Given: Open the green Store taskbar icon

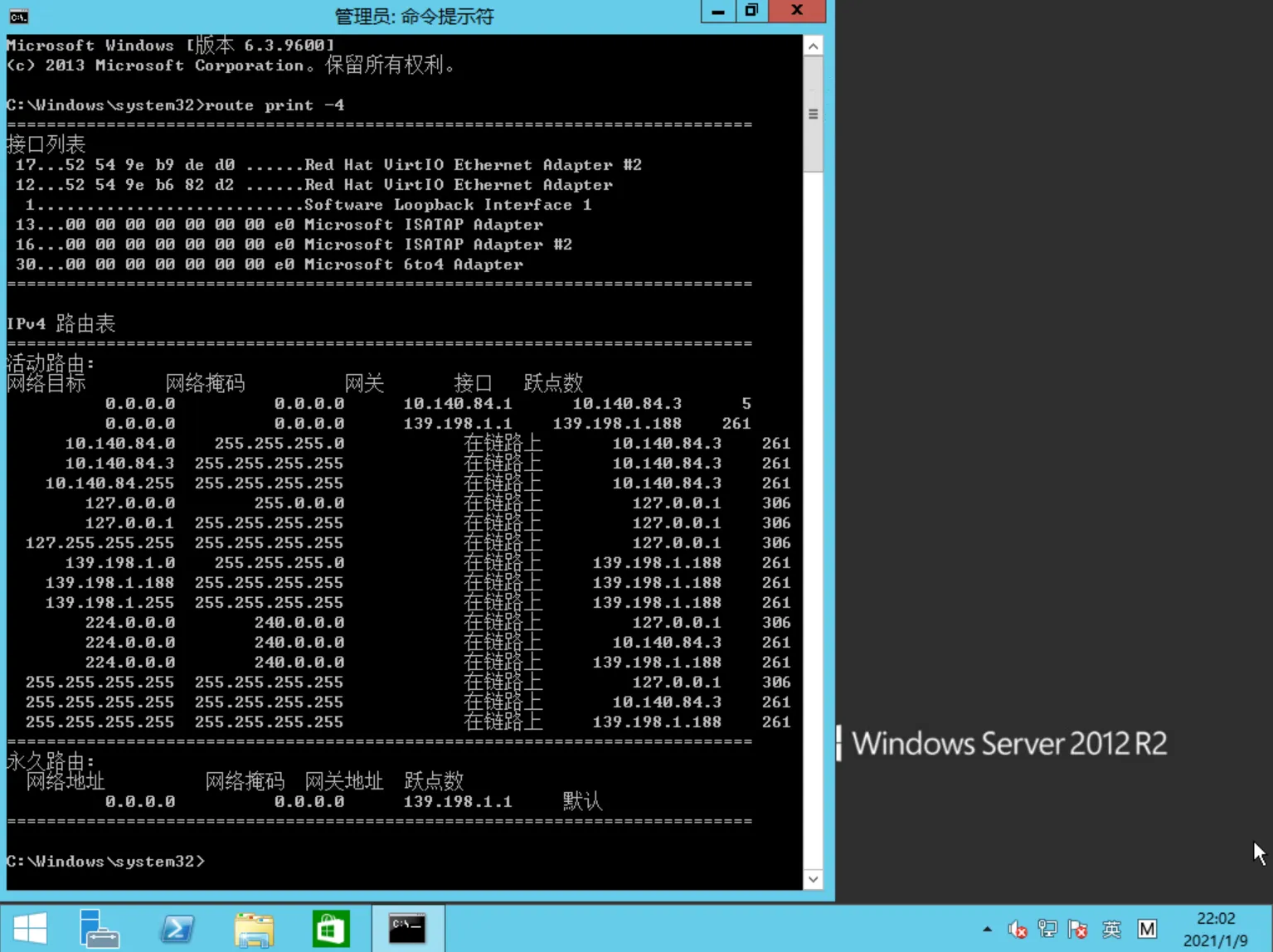Looking at the screenshot, I should pos(330,928).
